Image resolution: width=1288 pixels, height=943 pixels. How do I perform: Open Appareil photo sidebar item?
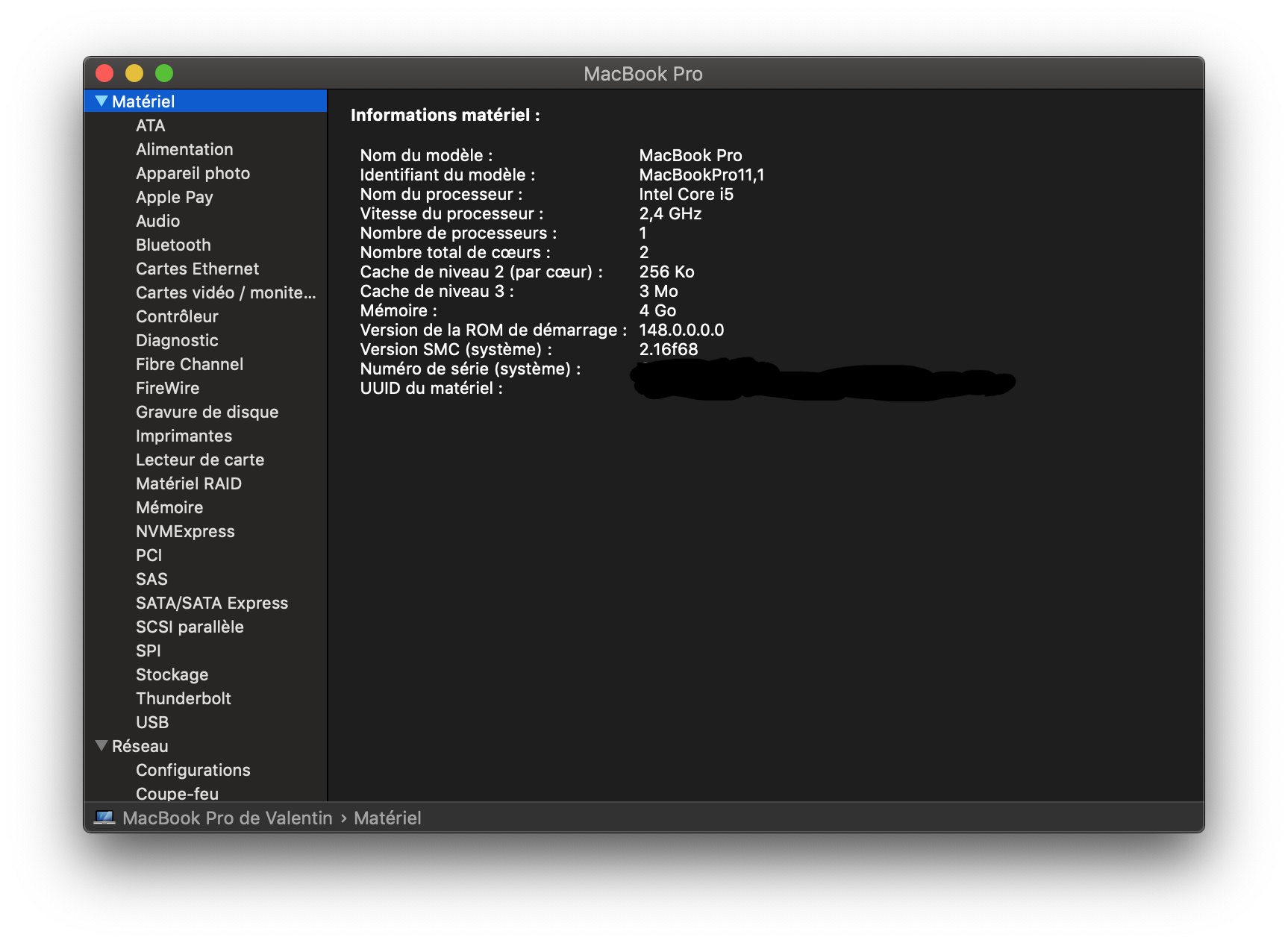pyautogui.click(x=193, y=173)
